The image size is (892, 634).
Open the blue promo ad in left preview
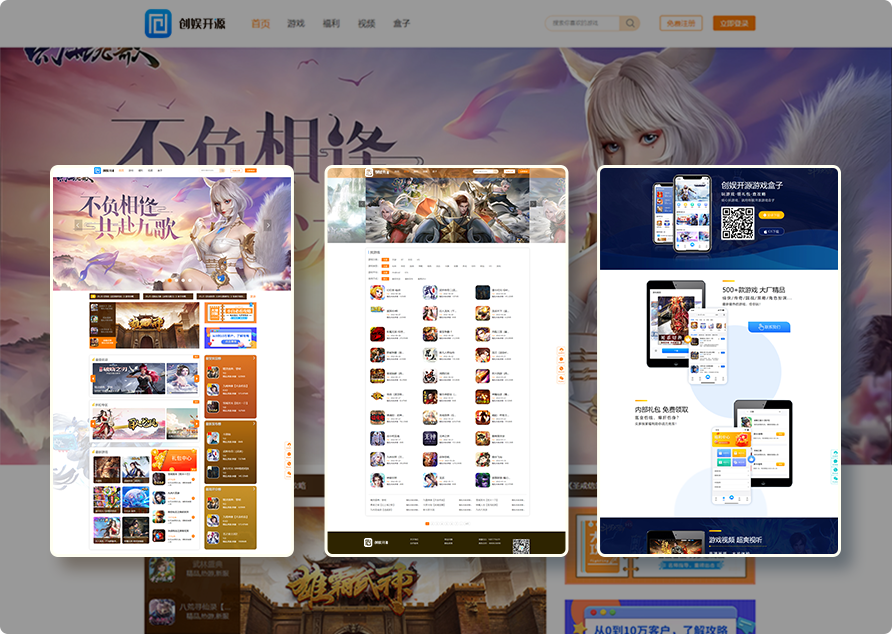tap(230, 337)
